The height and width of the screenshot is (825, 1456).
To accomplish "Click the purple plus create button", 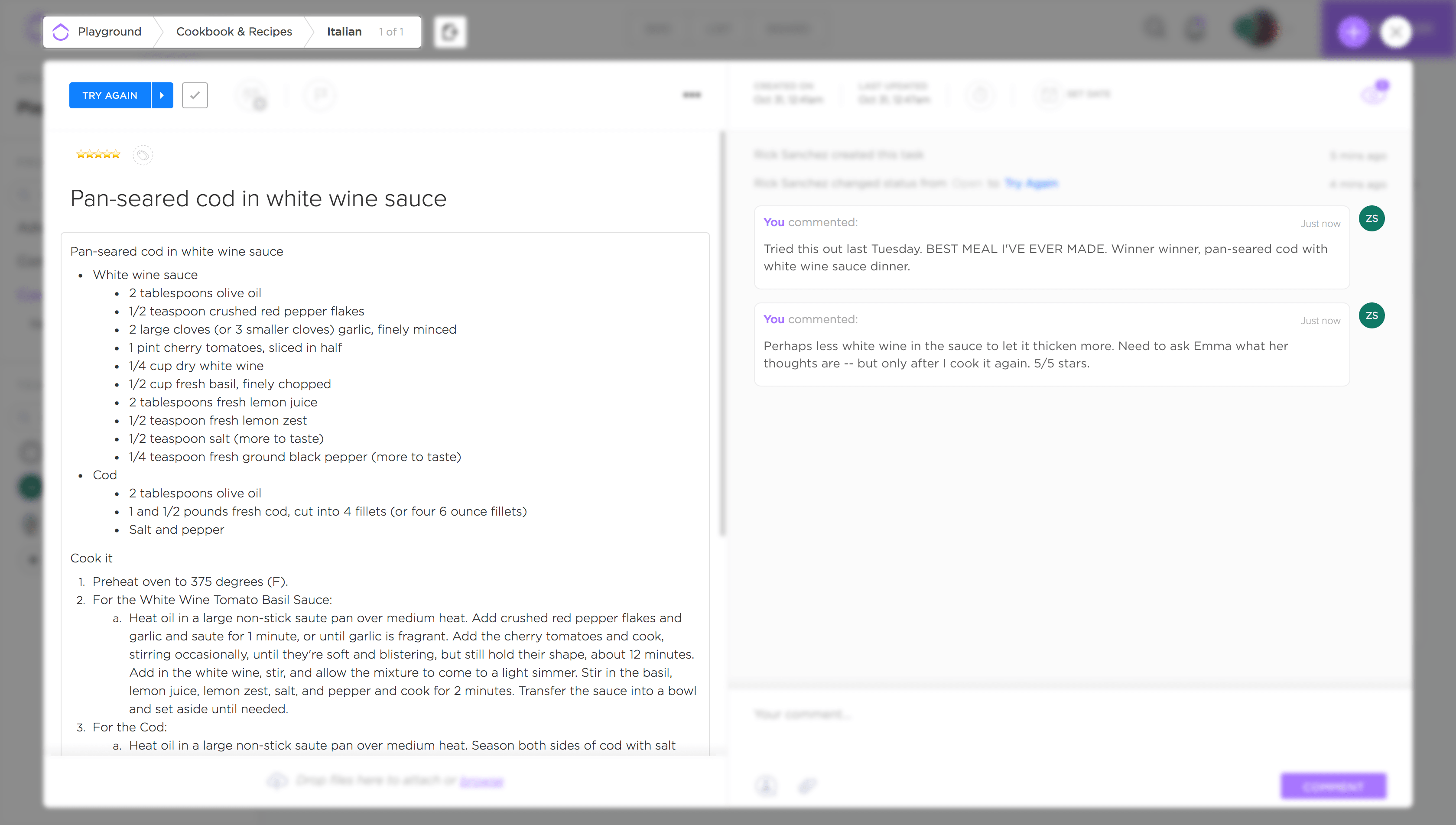I will click(x=1353, y=32).
